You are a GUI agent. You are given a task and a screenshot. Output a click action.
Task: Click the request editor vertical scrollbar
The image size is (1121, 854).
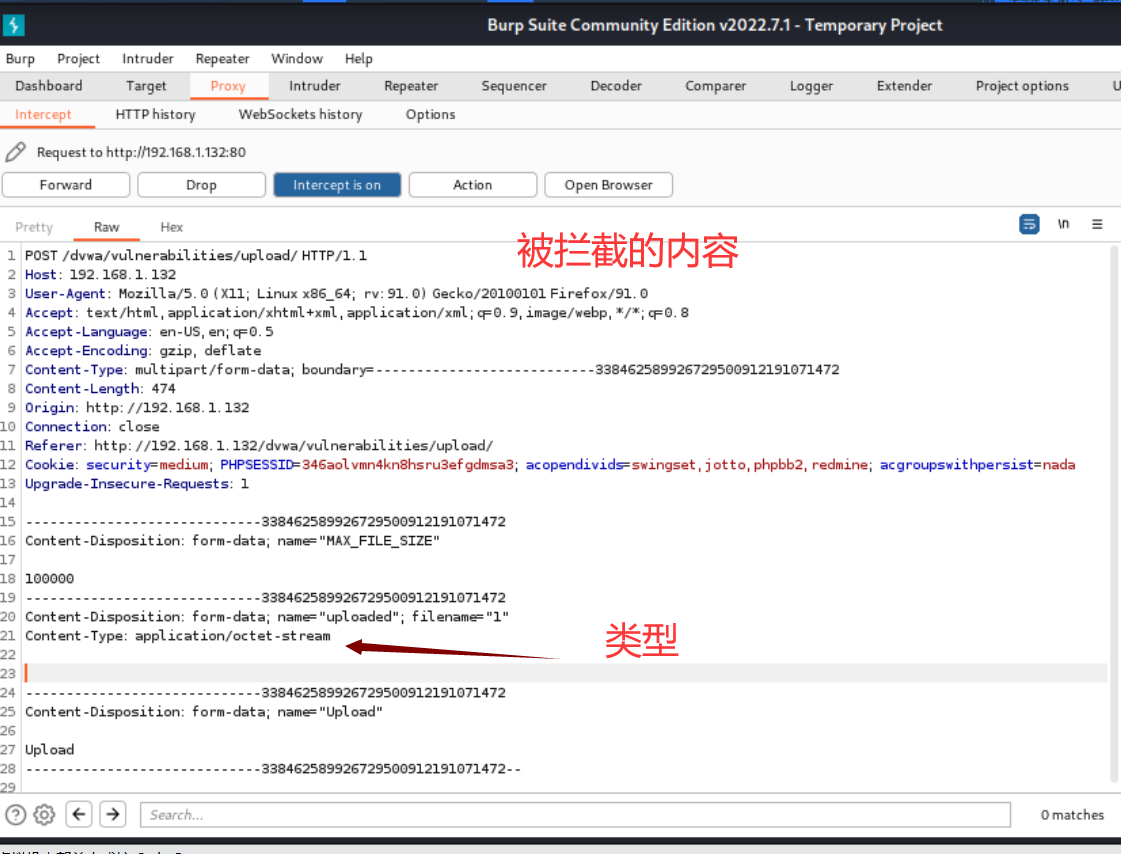click(1114, 515)
